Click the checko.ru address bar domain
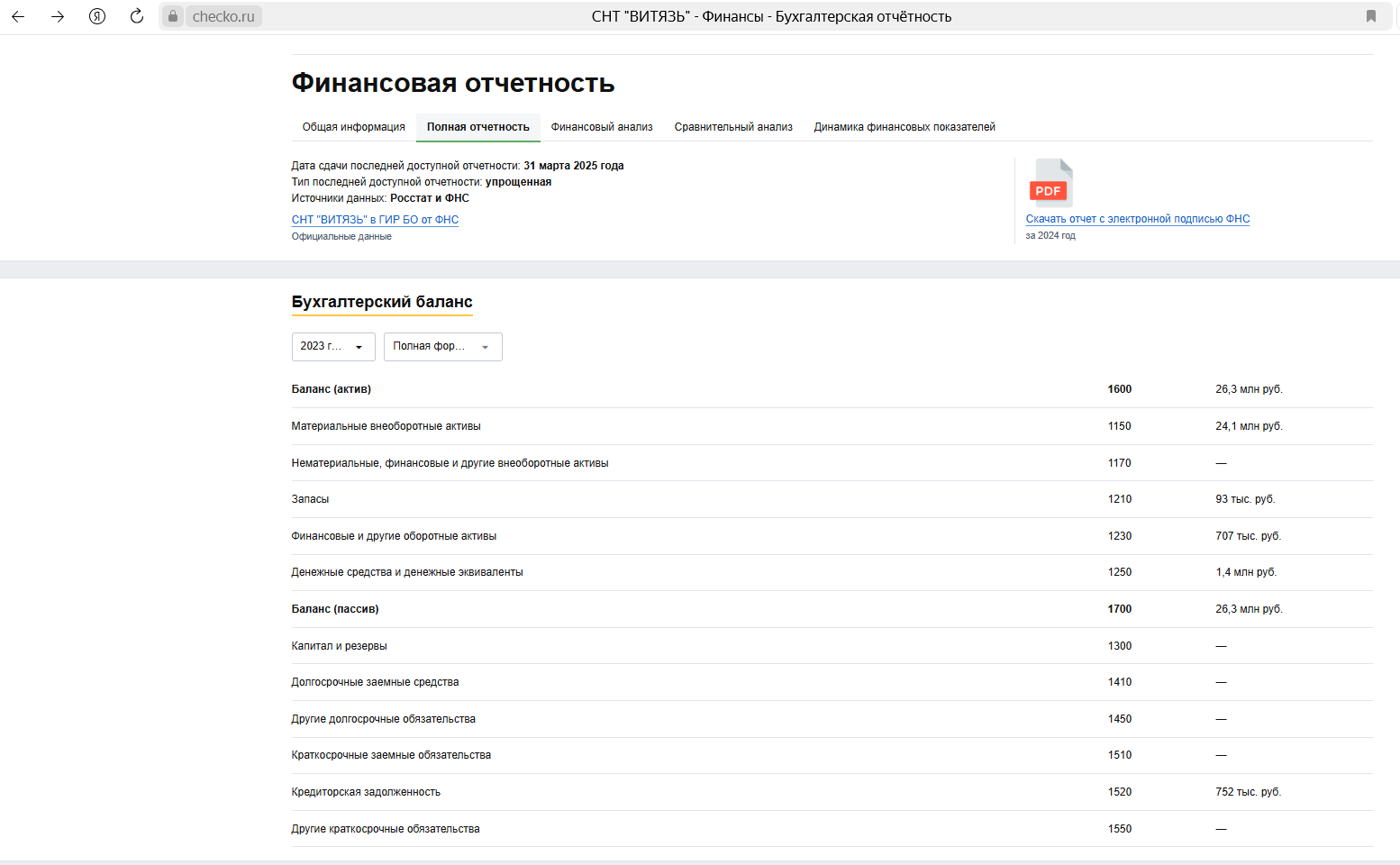 223,16
